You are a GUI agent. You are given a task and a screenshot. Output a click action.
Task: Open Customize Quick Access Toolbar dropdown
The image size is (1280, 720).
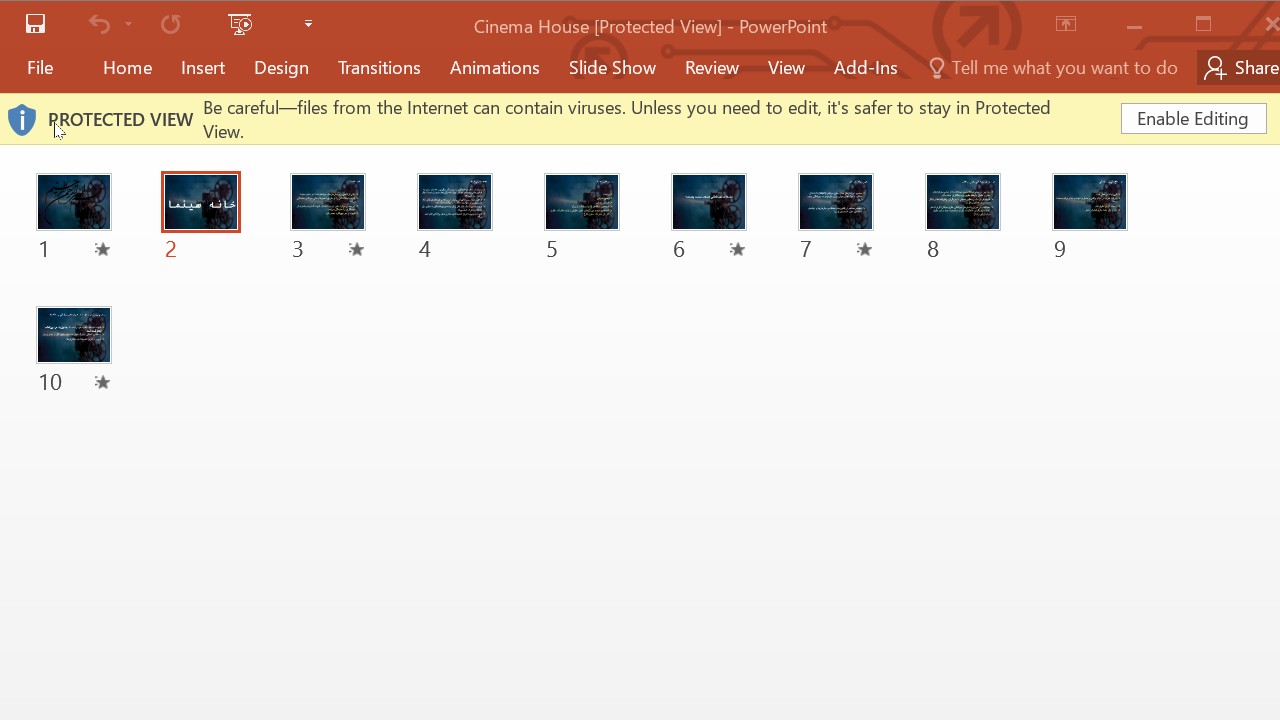(308, 24)
